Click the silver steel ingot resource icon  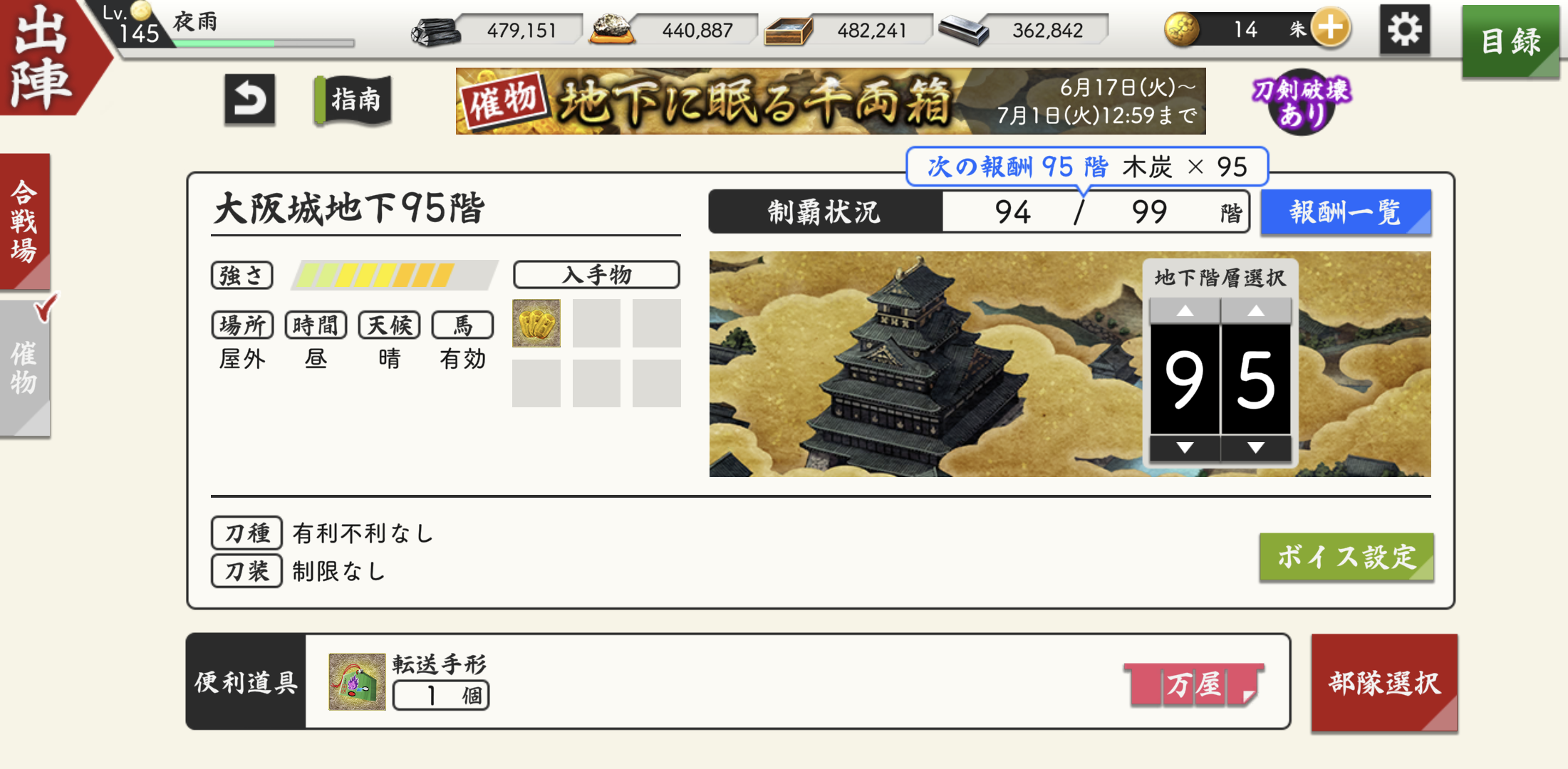click(963, 31)
